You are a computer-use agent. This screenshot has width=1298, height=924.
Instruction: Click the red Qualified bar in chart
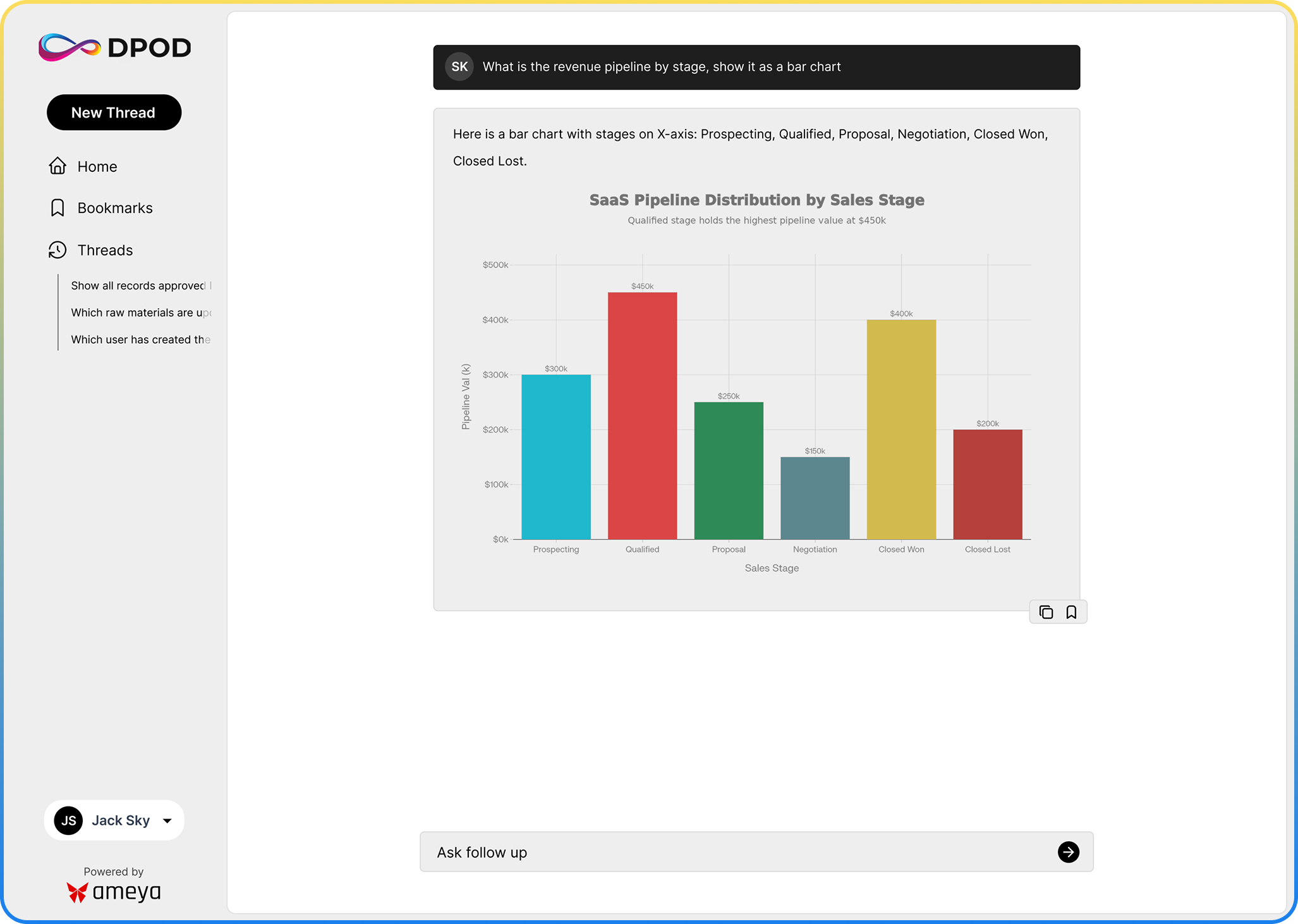642,415
